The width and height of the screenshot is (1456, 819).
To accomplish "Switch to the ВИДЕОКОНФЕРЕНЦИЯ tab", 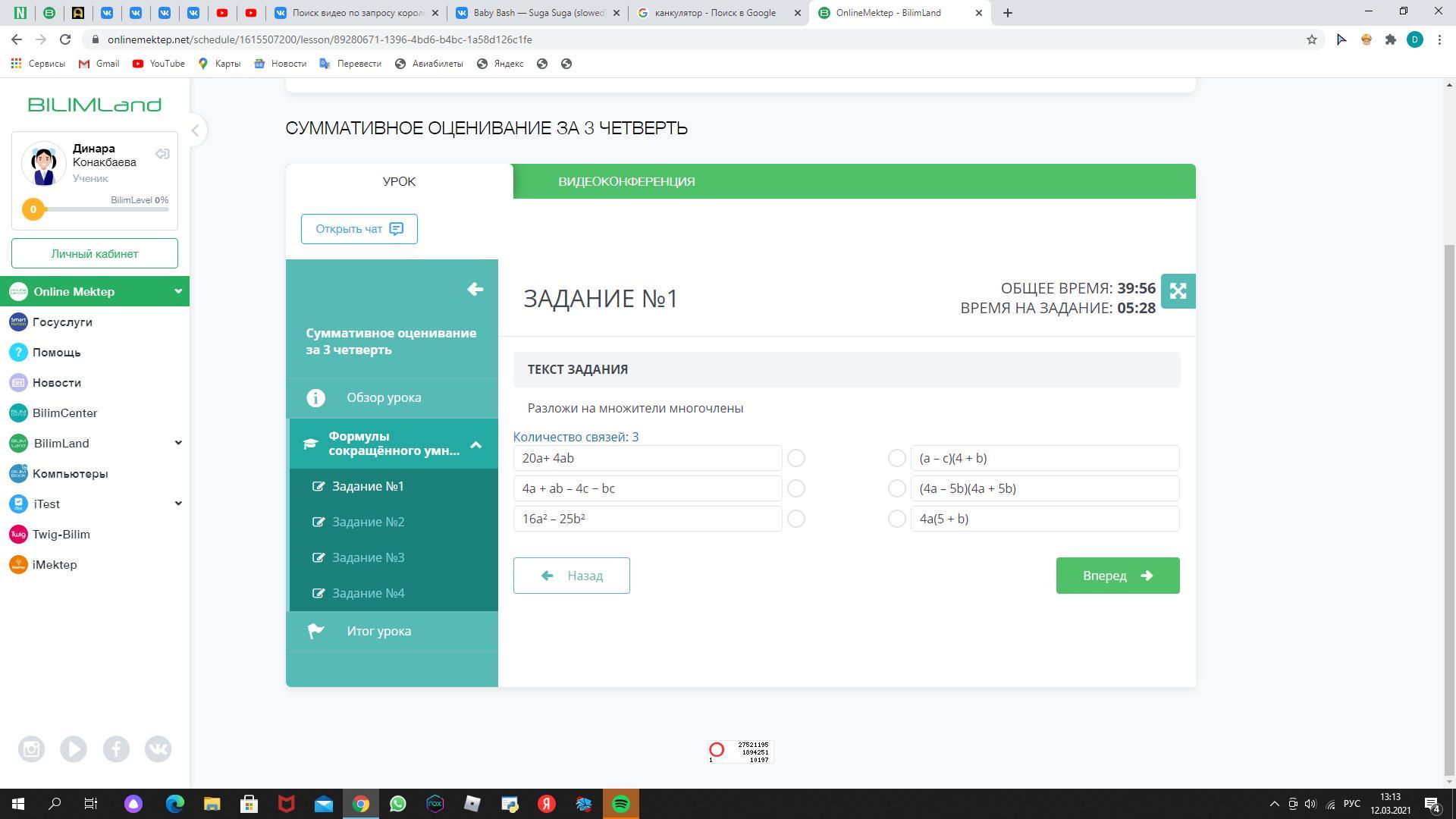I will point(626,181).
